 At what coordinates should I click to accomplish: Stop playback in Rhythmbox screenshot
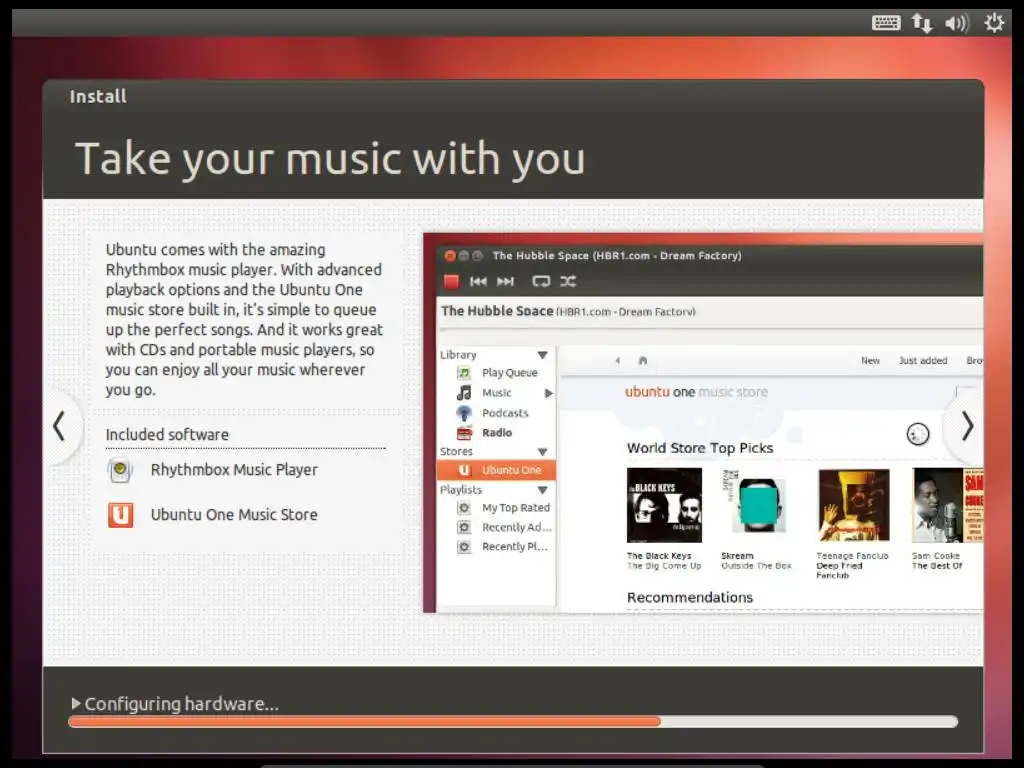click(451, 281)
